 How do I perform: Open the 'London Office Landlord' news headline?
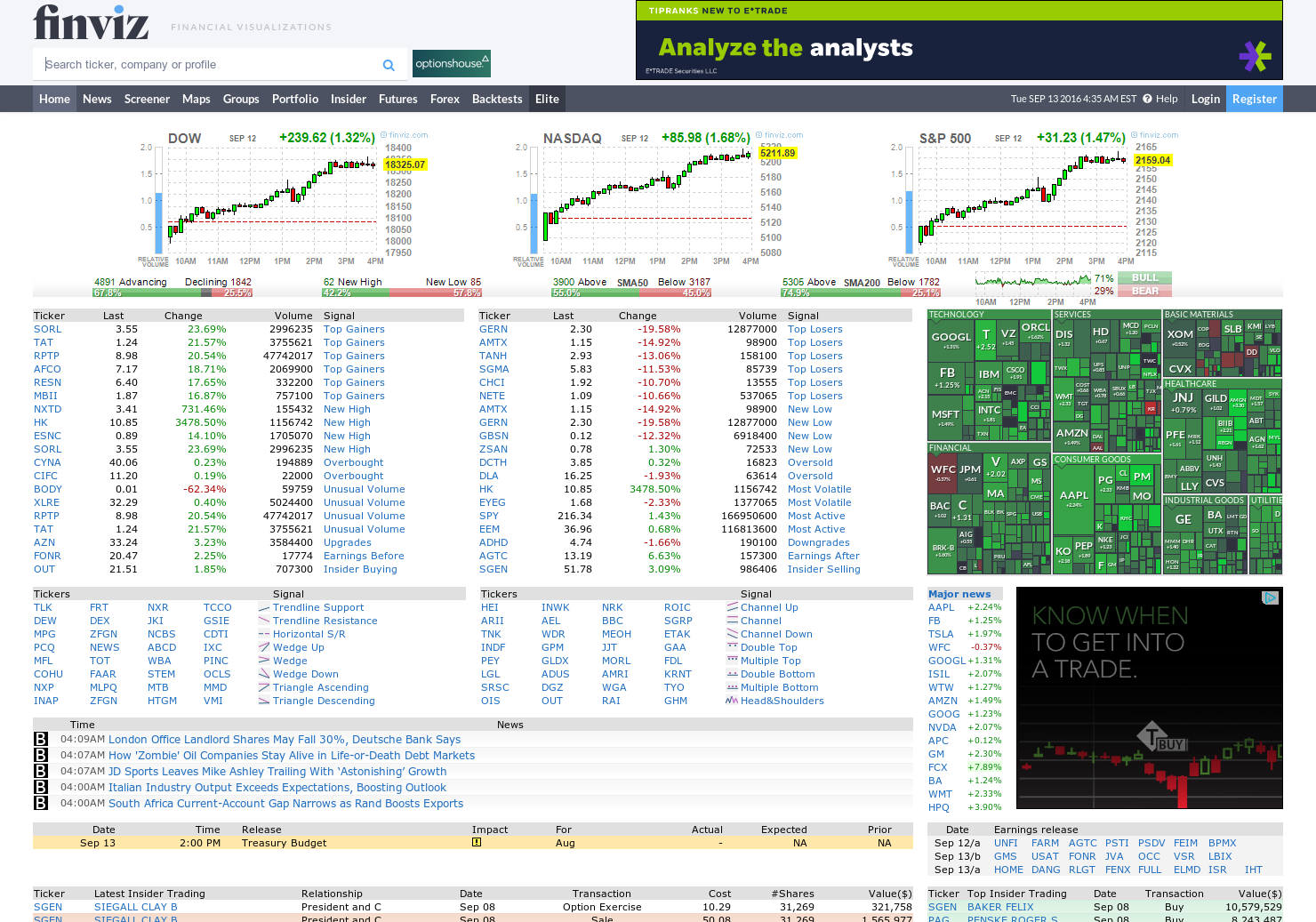click(x=284, y=740)
